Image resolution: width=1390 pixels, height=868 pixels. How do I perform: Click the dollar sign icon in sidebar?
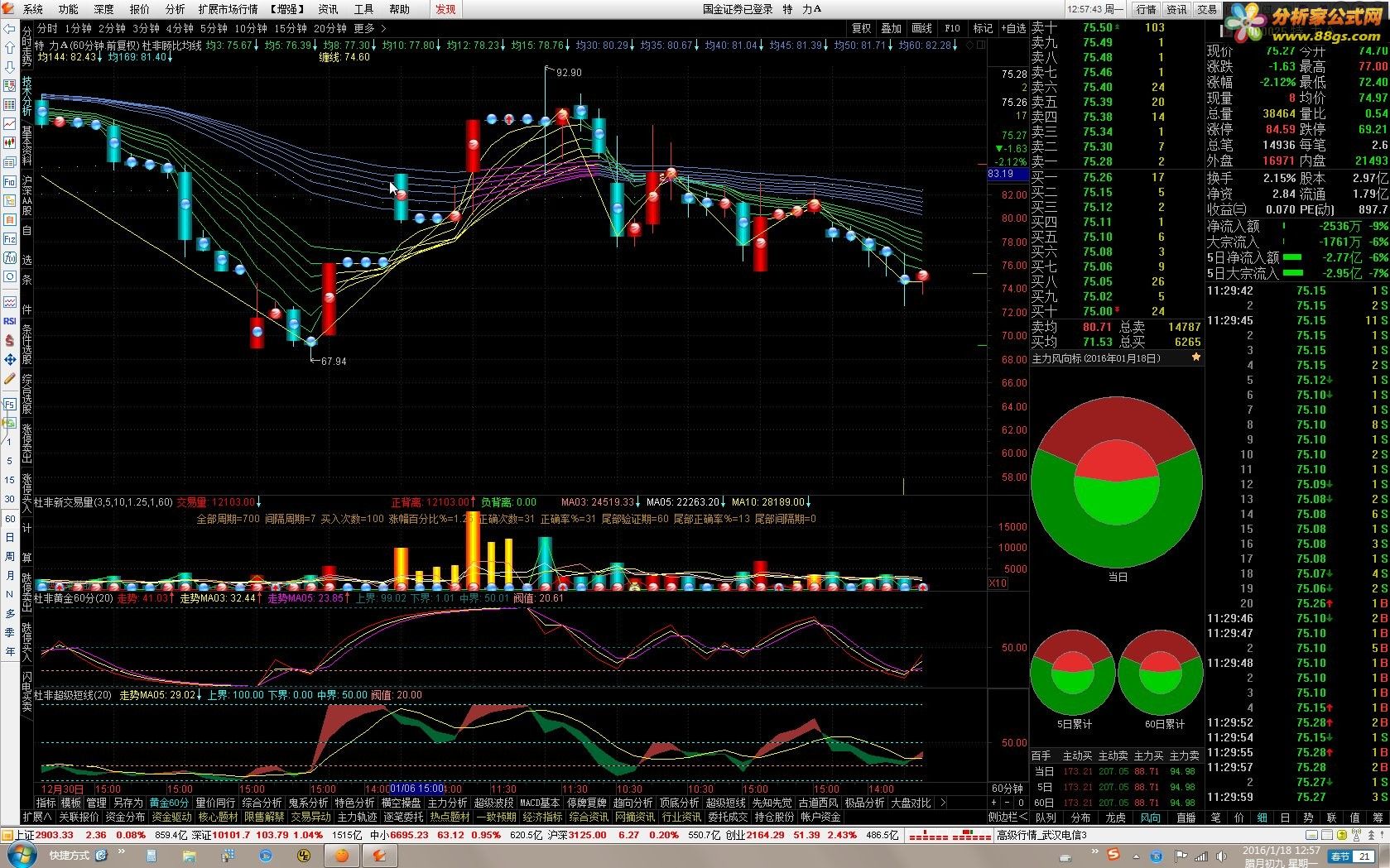click(x=9, y=340)
